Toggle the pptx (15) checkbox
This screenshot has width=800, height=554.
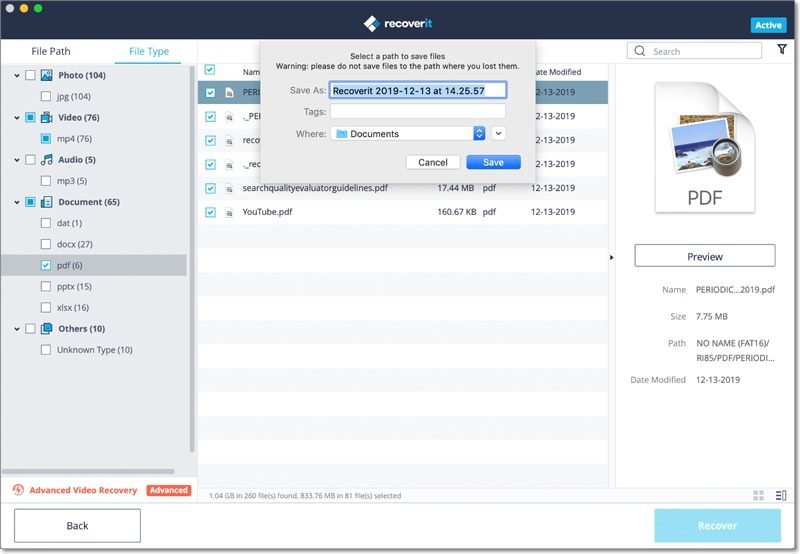(x=46, y=286)
